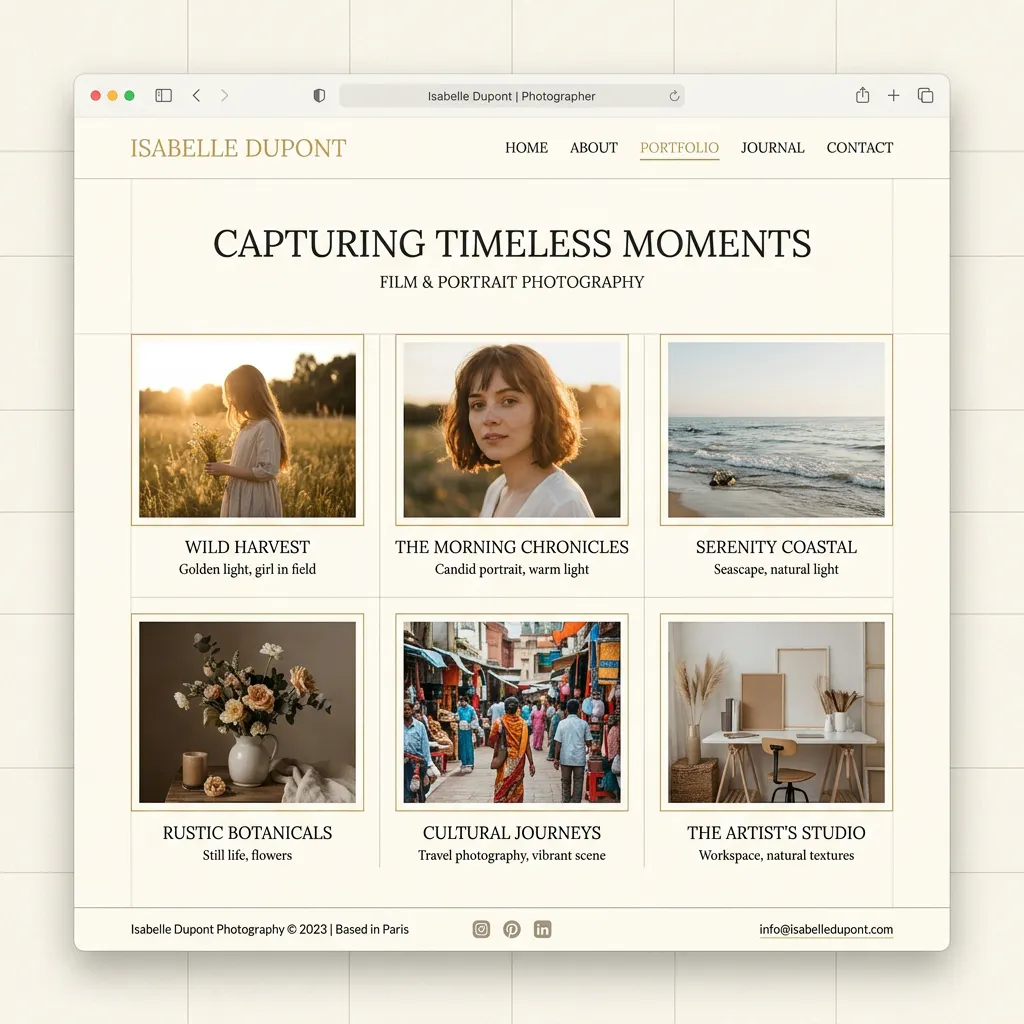This screenshot has width=1024, height=1024.
Task: Reload the page with the refresh icon
Action: click(x=674, y=96)
